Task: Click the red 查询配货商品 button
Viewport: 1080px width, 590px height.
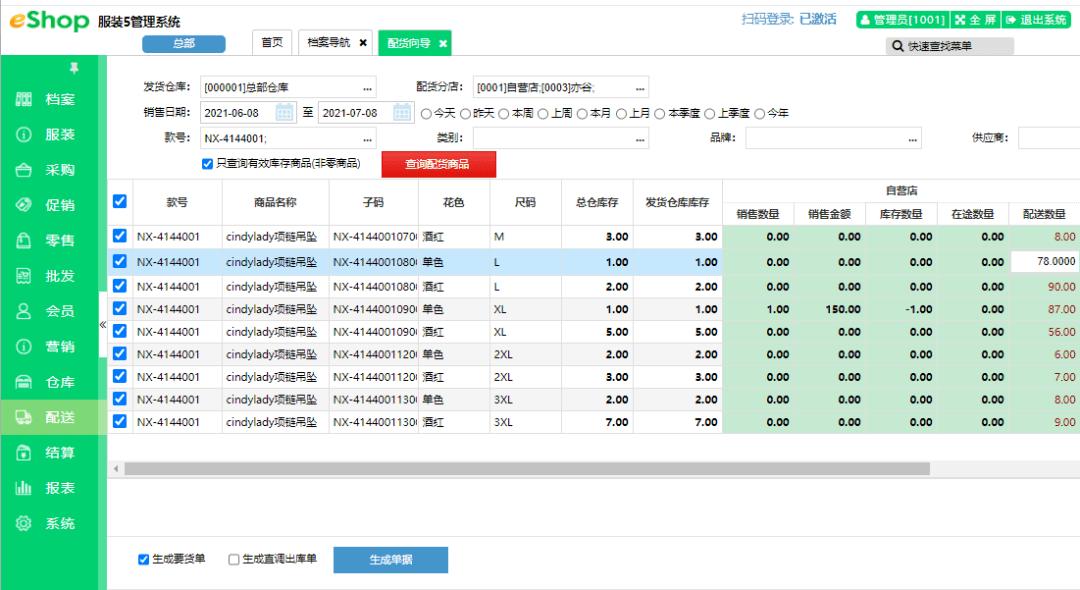Action: pos(437,163)
